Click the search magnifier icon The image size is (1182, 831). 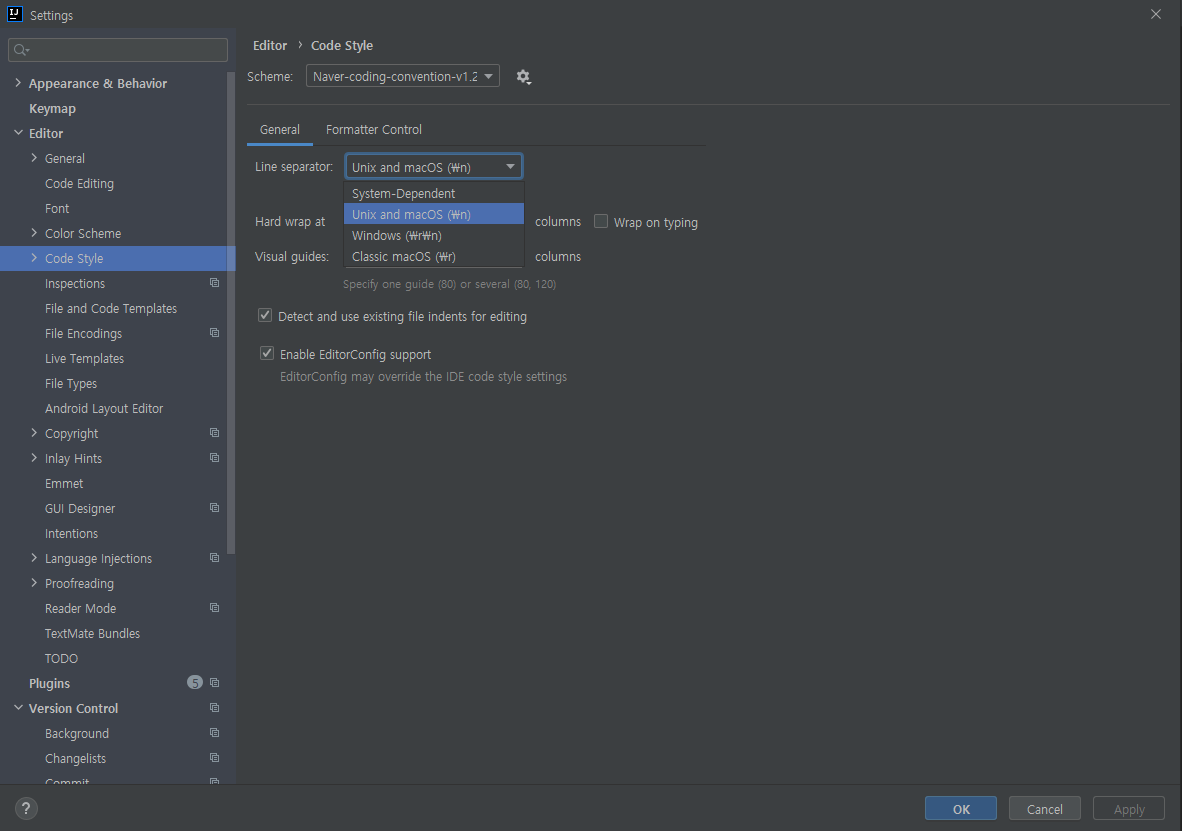click(x=20, y=51)
